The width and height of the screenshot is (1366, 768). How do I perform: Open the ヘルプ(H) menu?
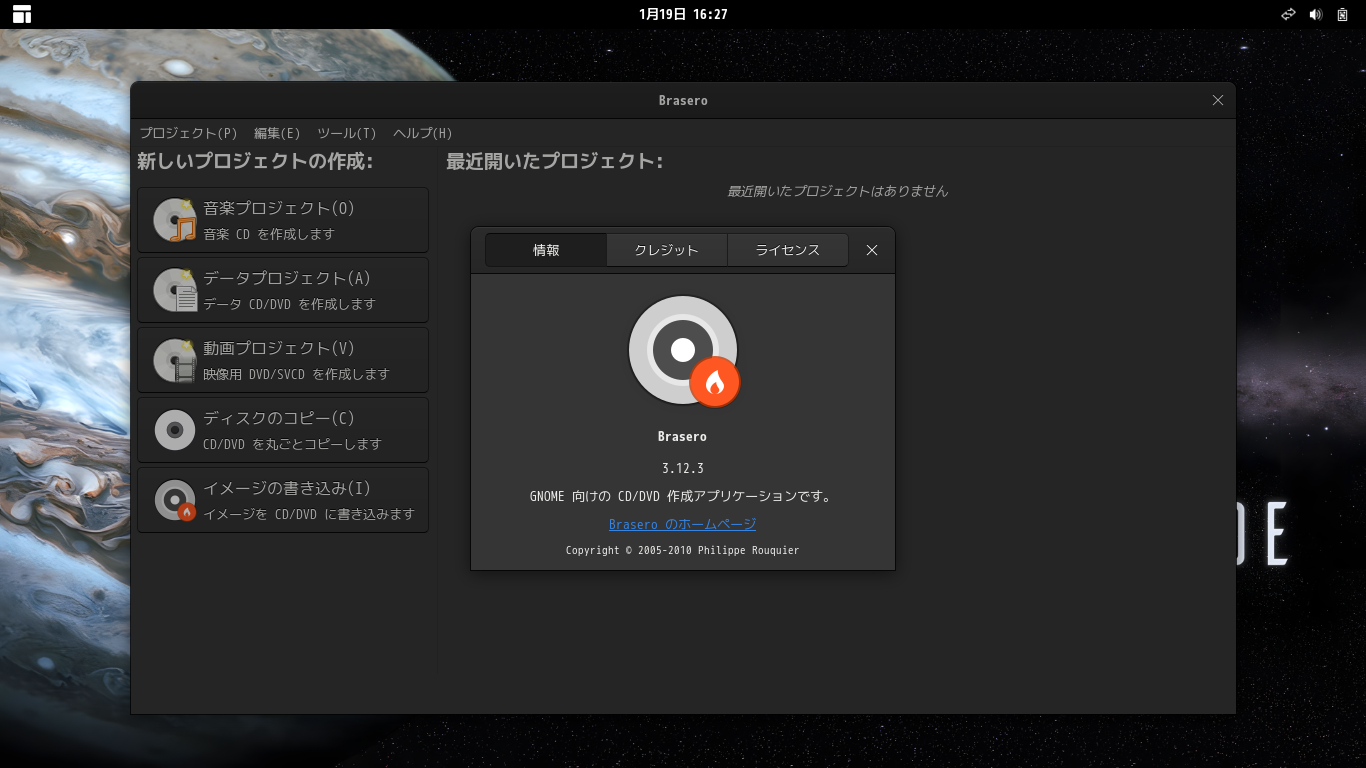(423, 133)
